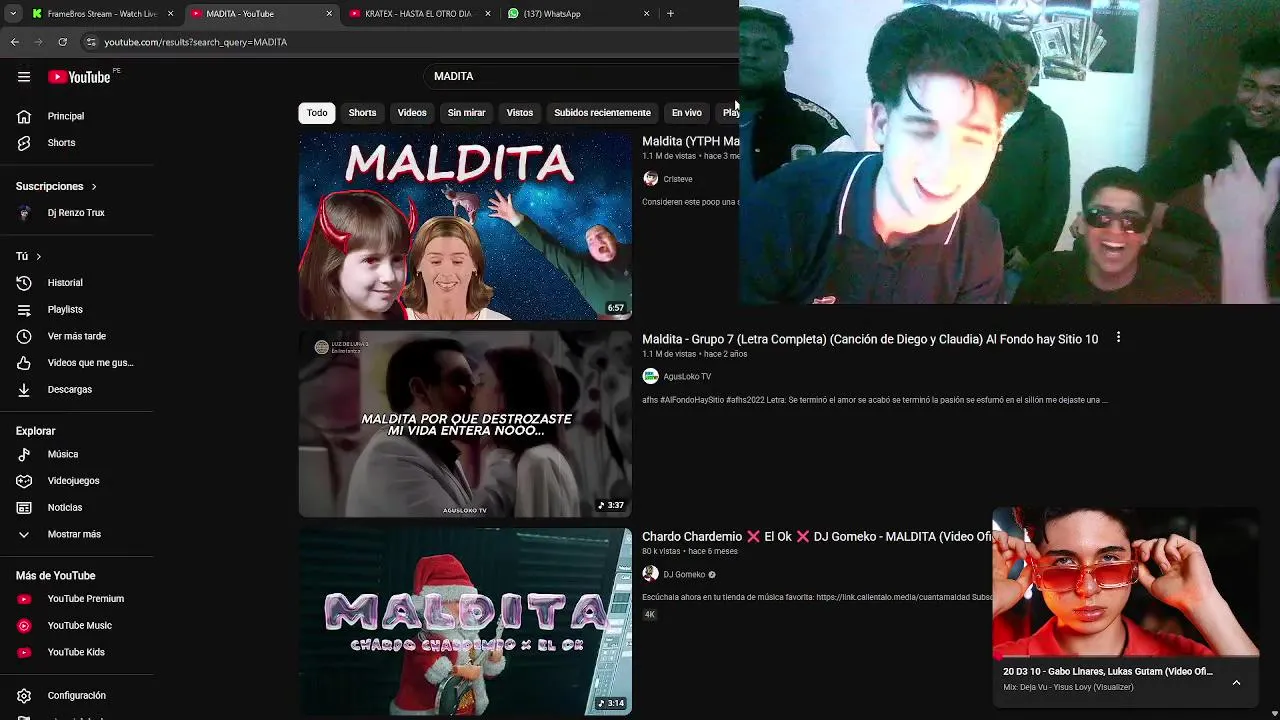
Task: Click the MADITA search field
Action: [x=580, y=76]
